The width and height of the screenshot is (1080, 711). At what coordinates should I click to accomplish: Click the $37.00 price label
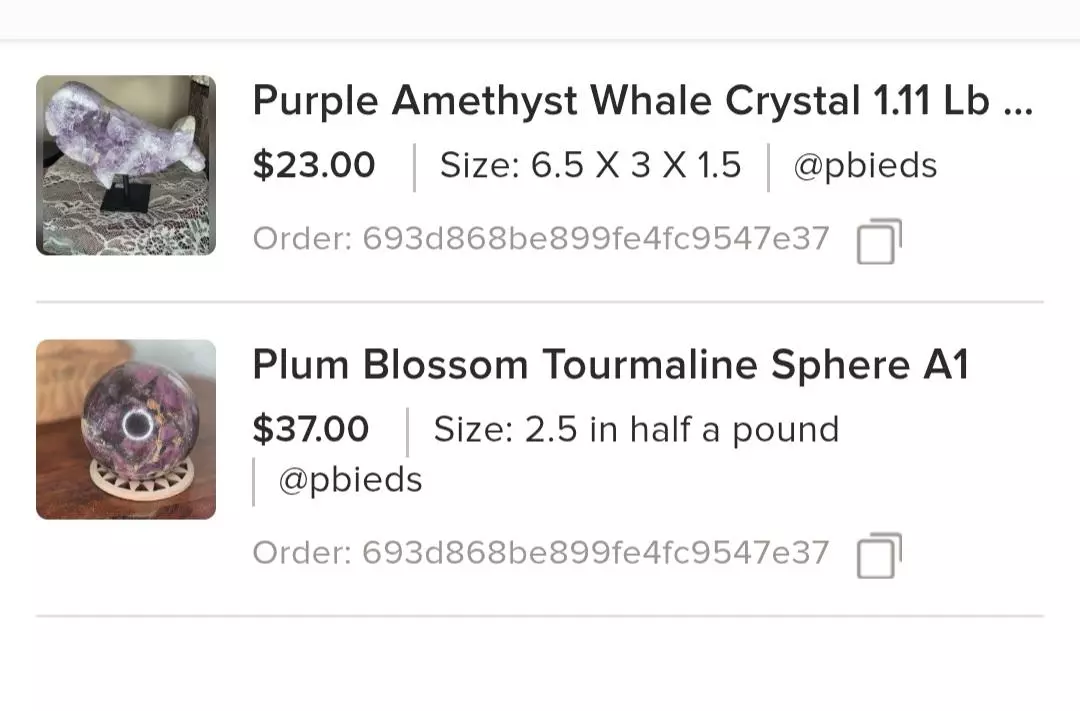[x=311, y=428]
